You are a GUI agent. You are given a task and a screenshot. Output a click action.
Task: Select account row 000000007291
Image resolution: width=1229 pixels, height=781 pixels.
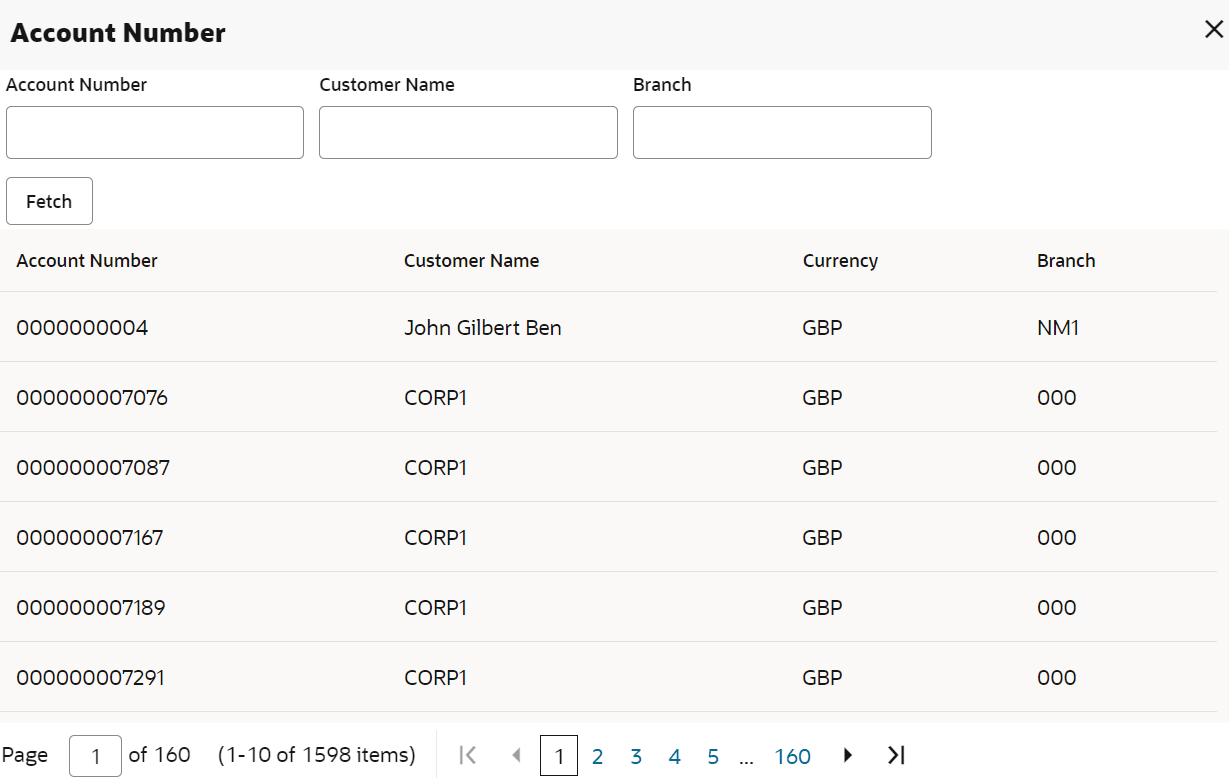coord(90,678)
